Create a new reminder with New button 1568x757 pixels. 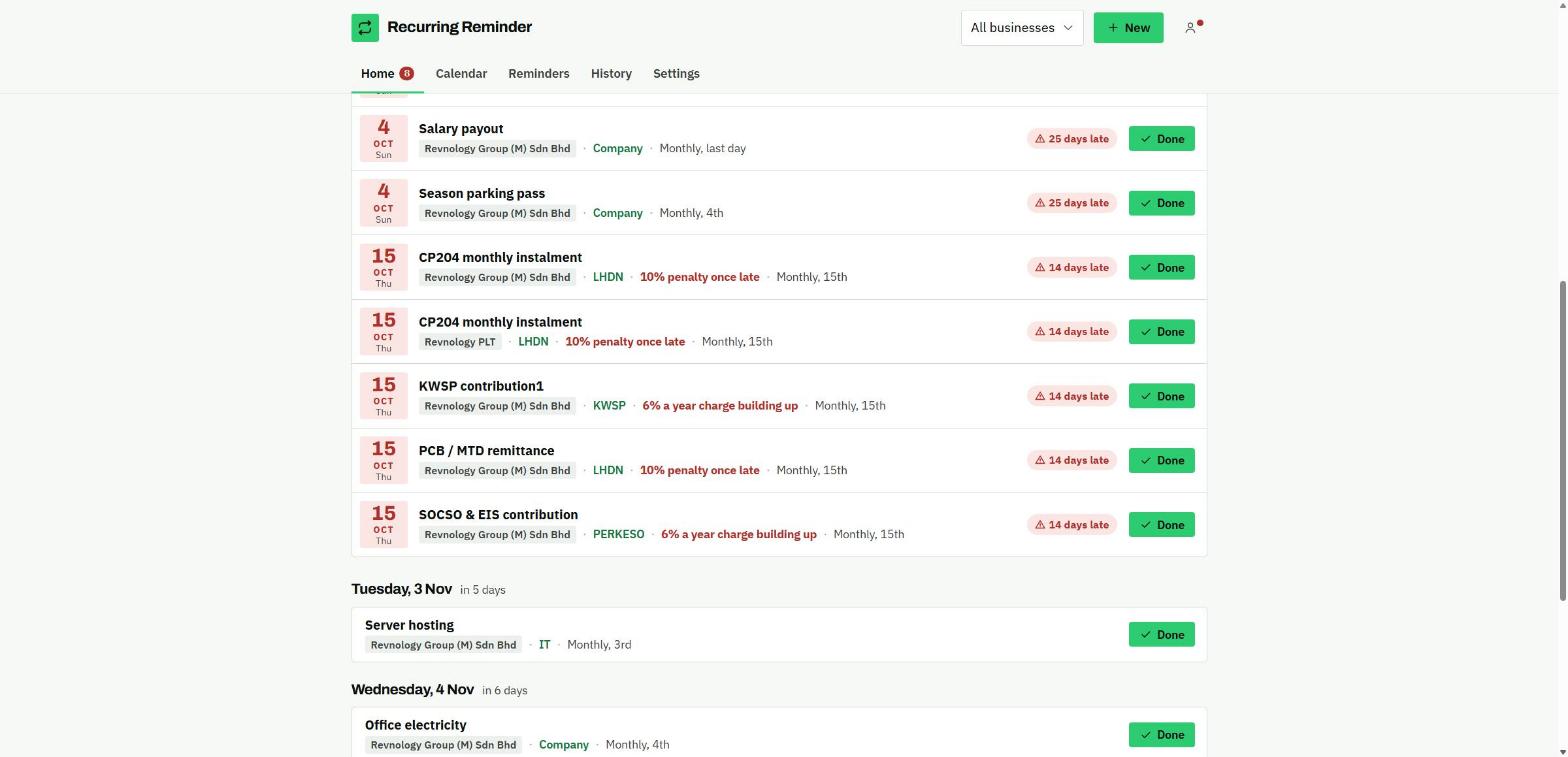[1128, 28]
